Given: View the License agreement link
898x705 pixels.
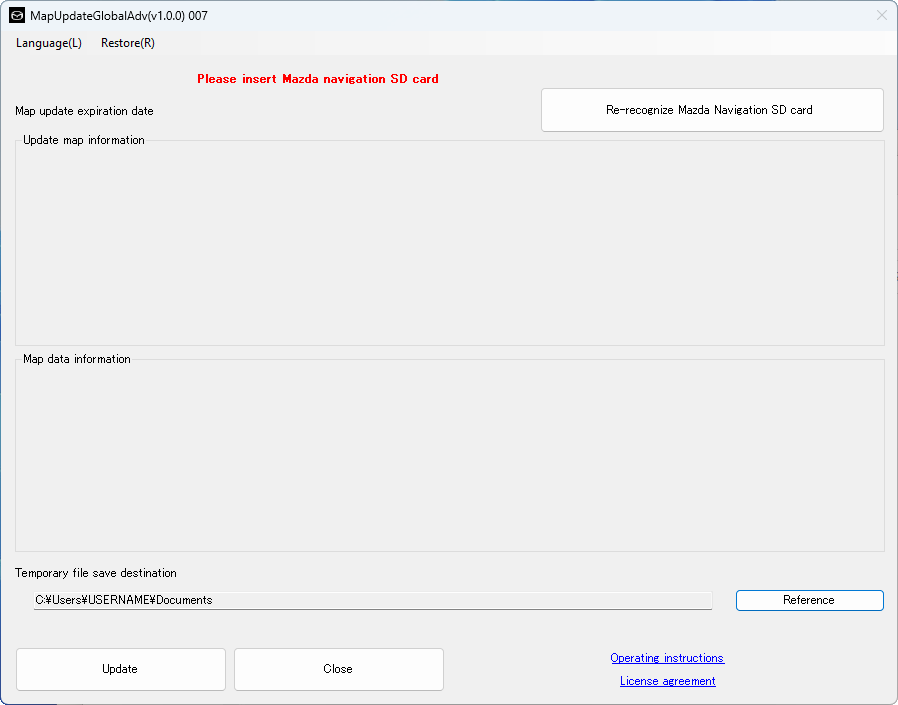Looking at the screenshot, I should point(667,681).
